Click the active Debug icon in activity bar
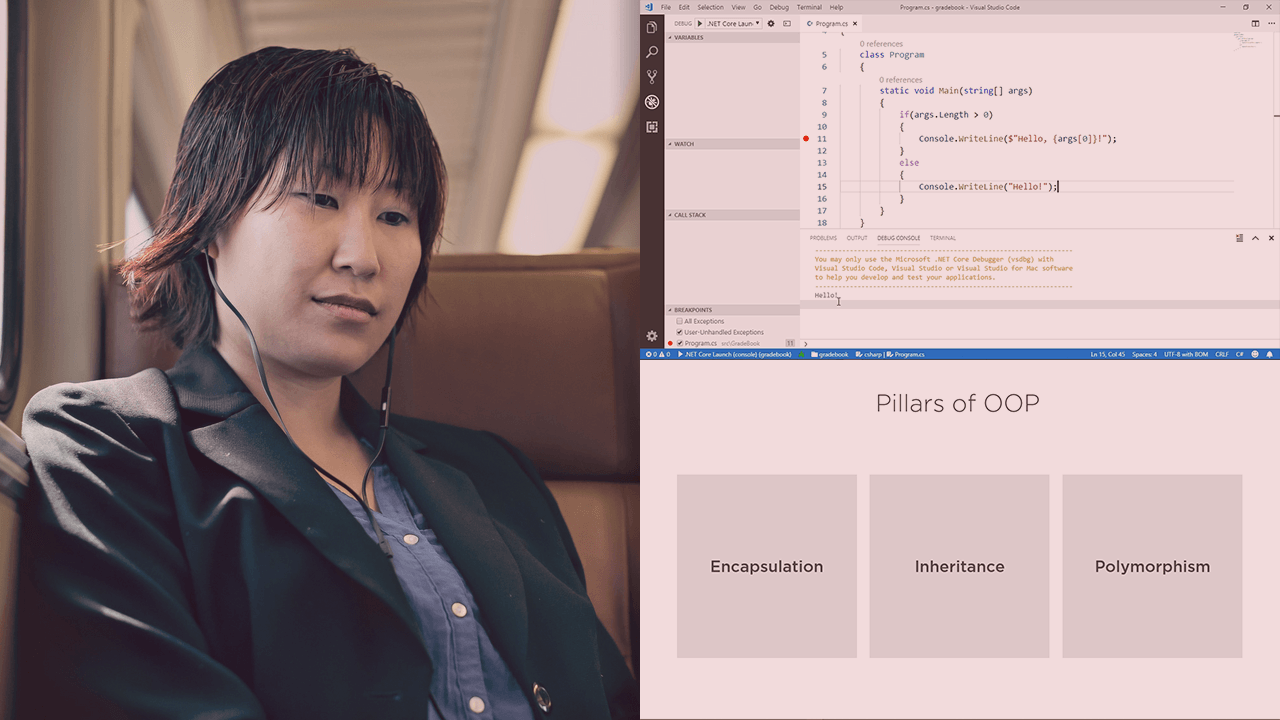 tap(651, 101)
